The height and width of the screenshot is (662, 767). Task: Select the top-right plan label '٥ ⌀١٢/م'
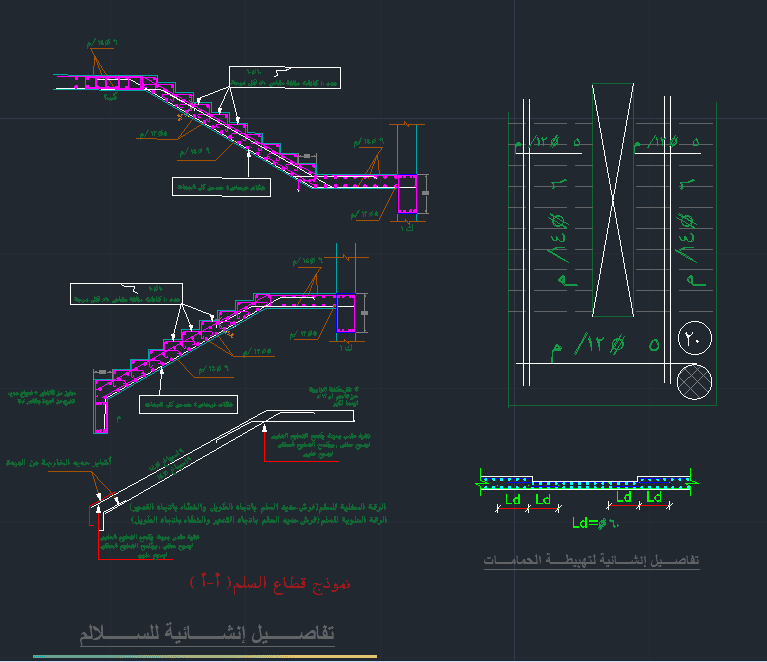coord(667,142)
